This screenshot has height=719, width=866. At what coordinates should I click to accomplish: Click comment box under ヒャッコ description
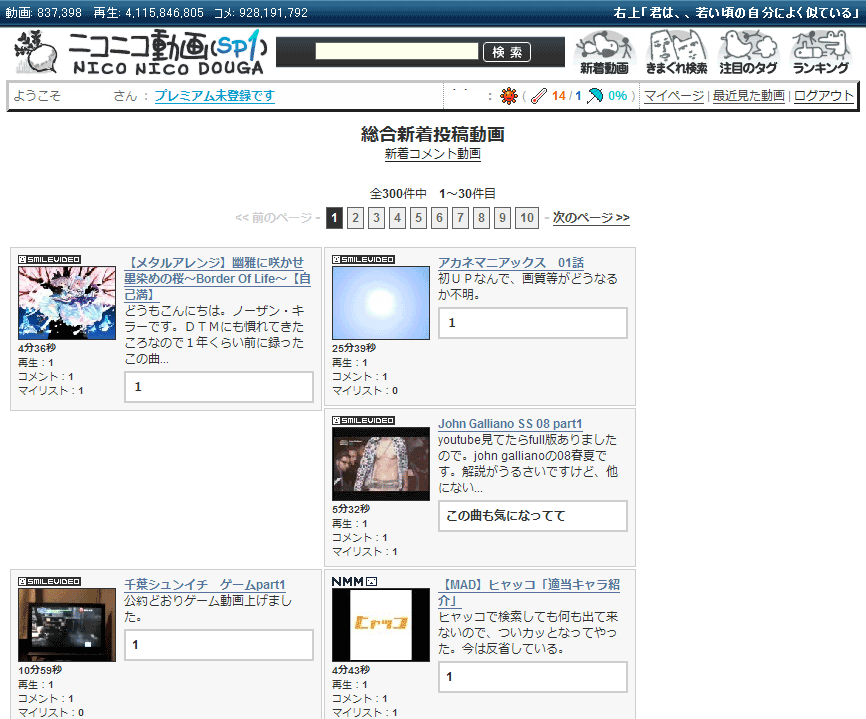click(533, 676)
